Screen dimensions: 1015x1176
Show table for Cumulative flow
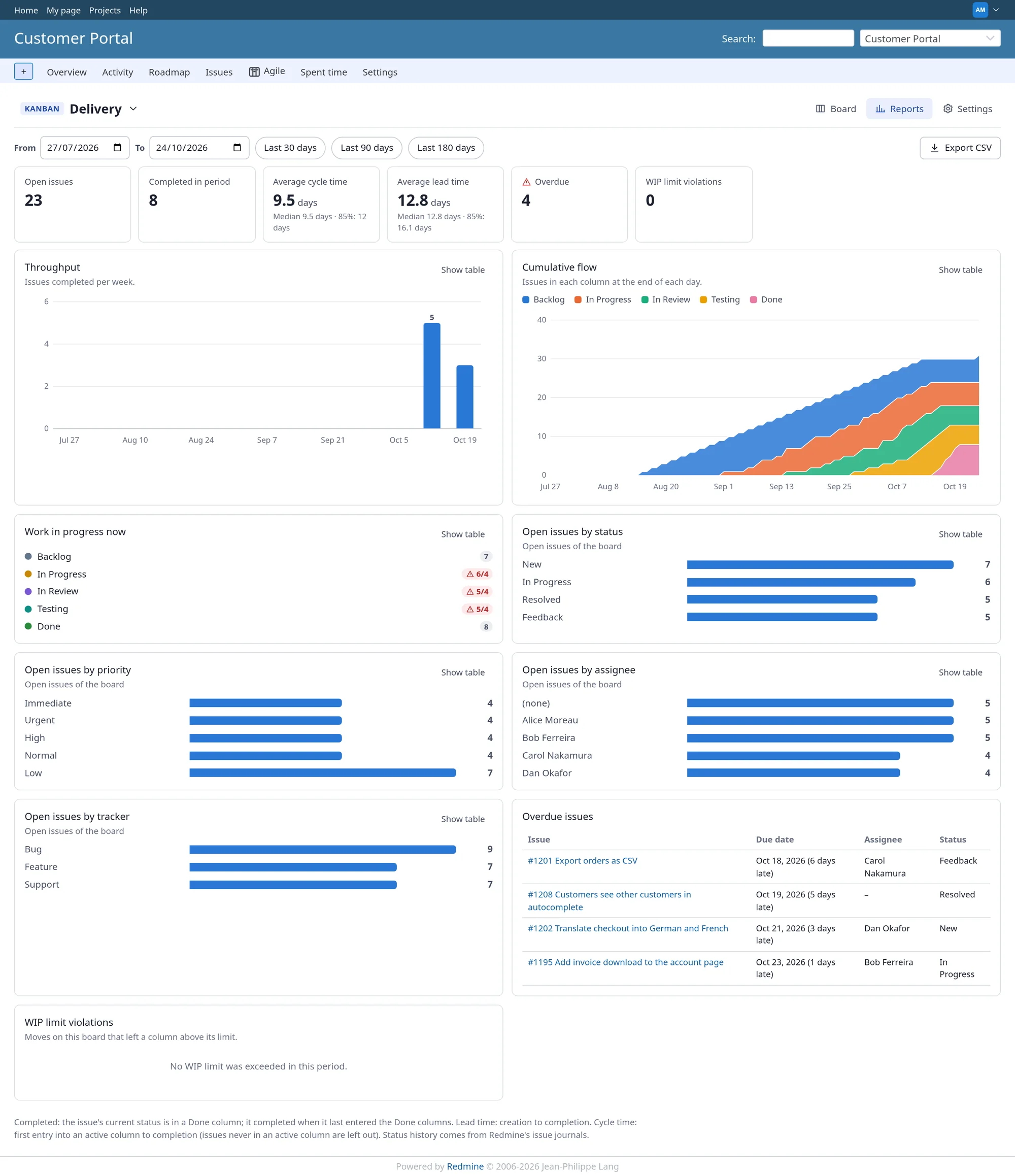[x=960, y=270]
